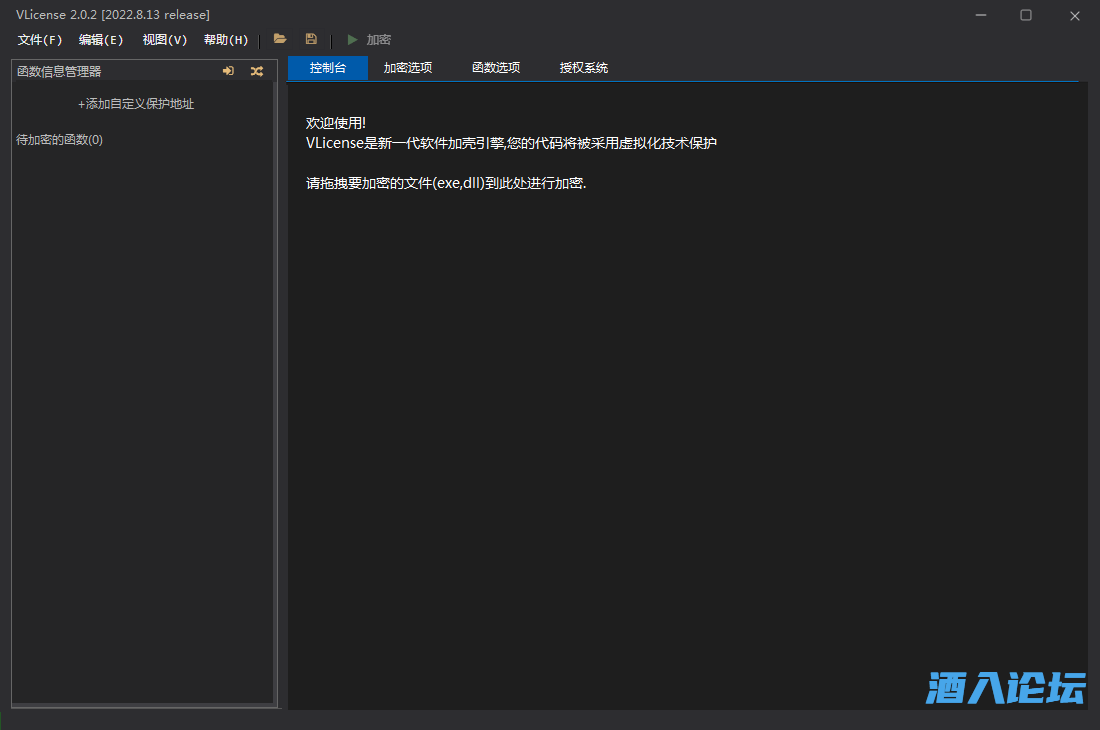The image size is (1100, 730).
Task: Click the shuffle icon in function manager header
Action: pos(257,71)
